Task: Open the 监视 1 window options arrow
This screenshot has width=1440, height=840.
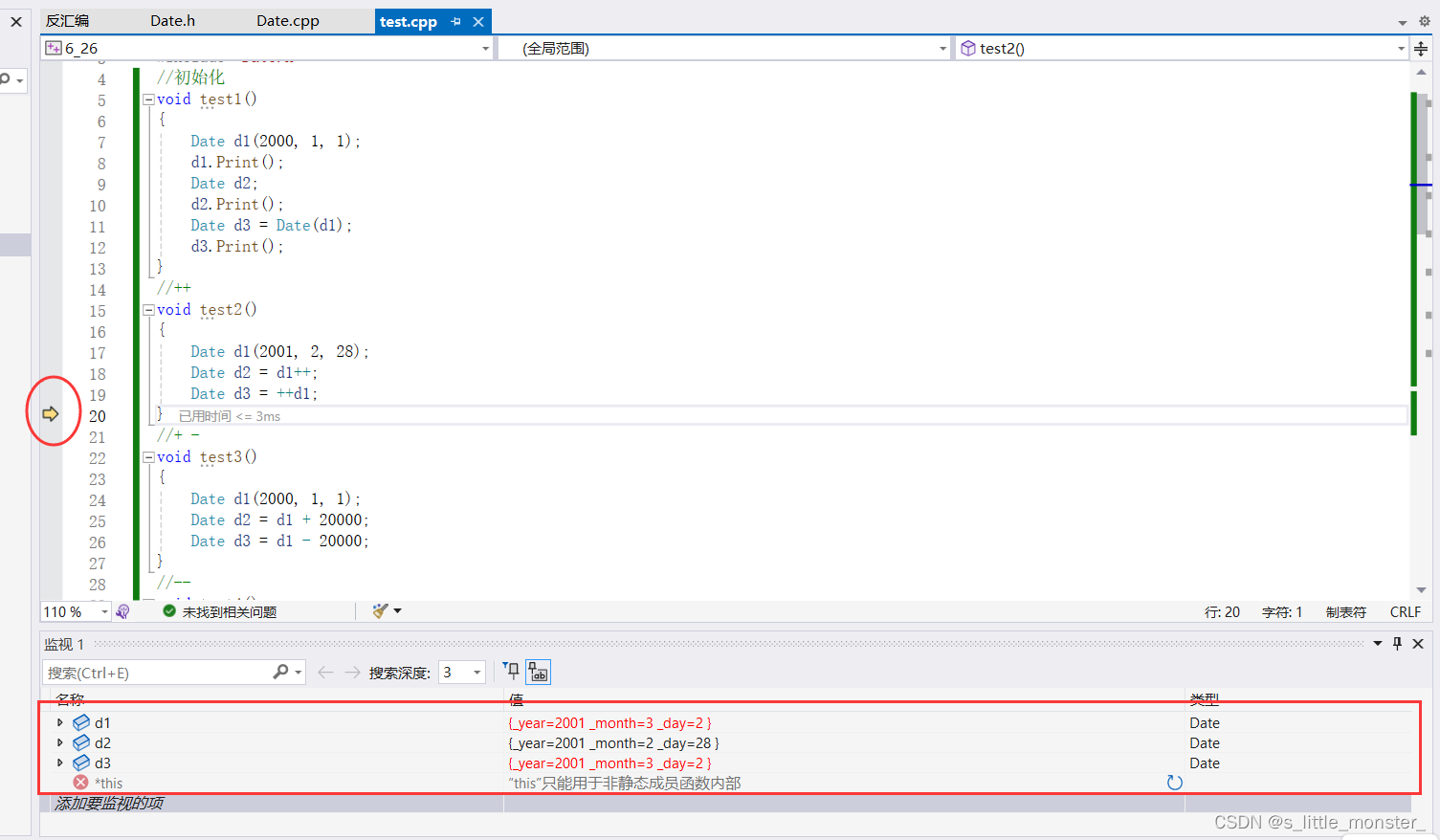Action: click(1378, 644)
